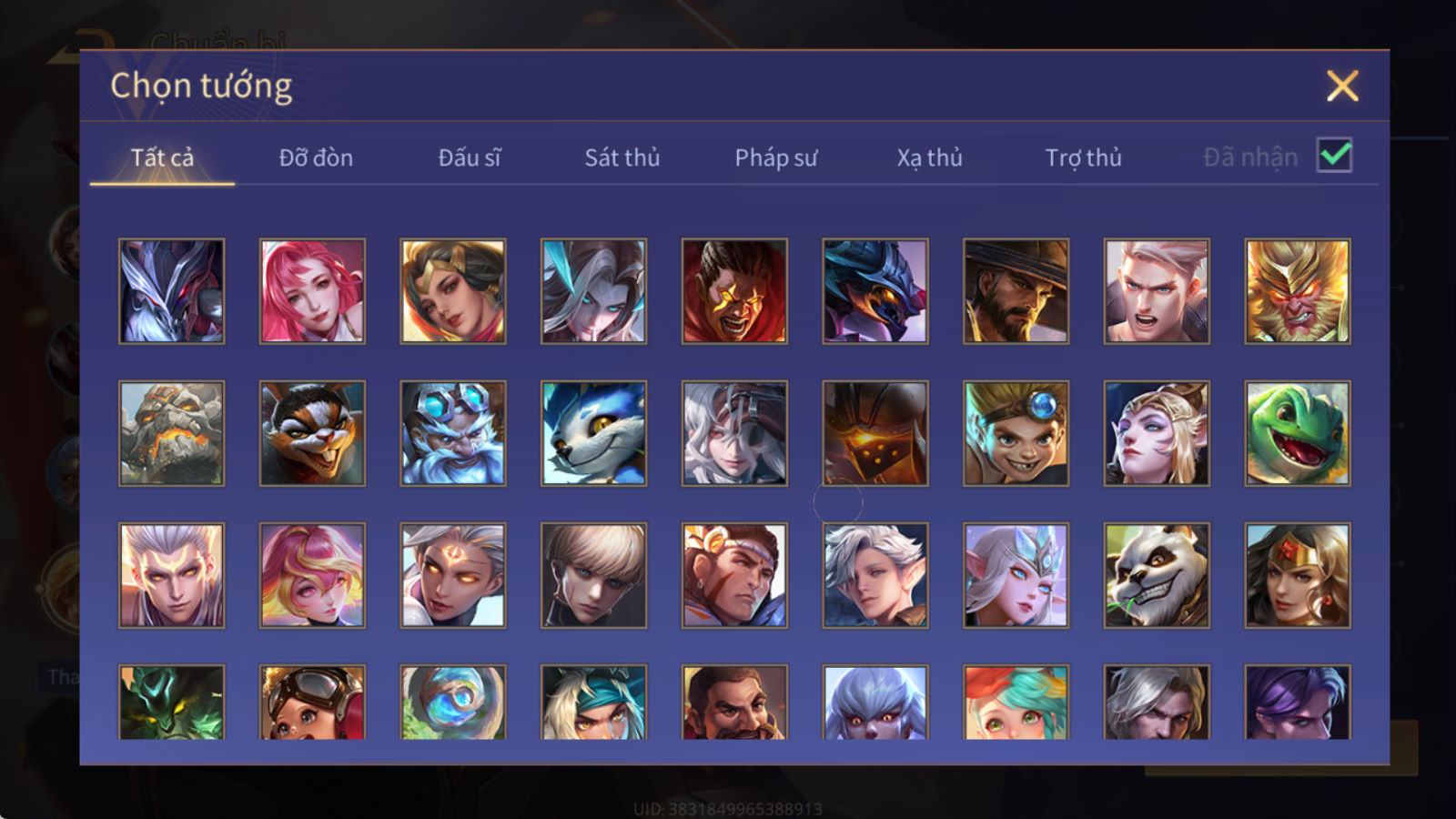
Task: Select the Đấu sĩ tab
Action: tap(470, 157)
